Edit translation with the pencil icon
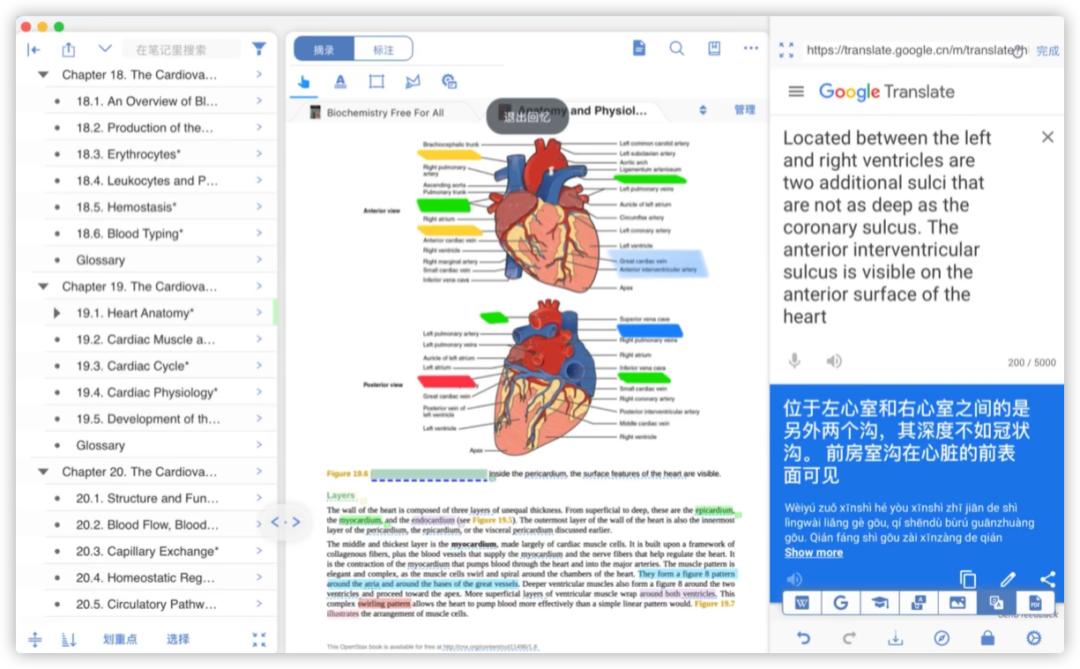The width and height of the screenshot is (1080, 669). [x=1008, y=579]
